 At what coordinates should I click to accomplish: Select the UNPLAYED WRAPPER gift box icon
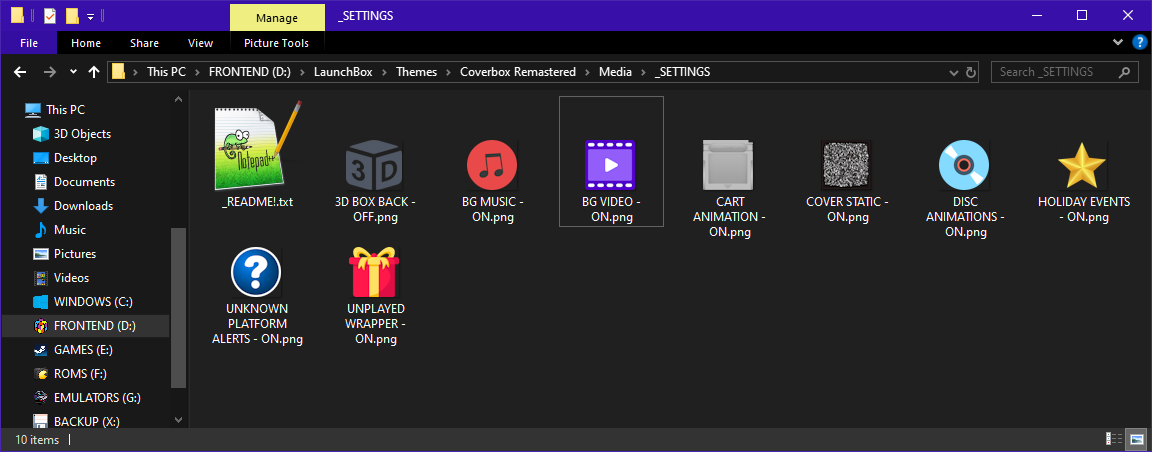(x=375, y=272)
